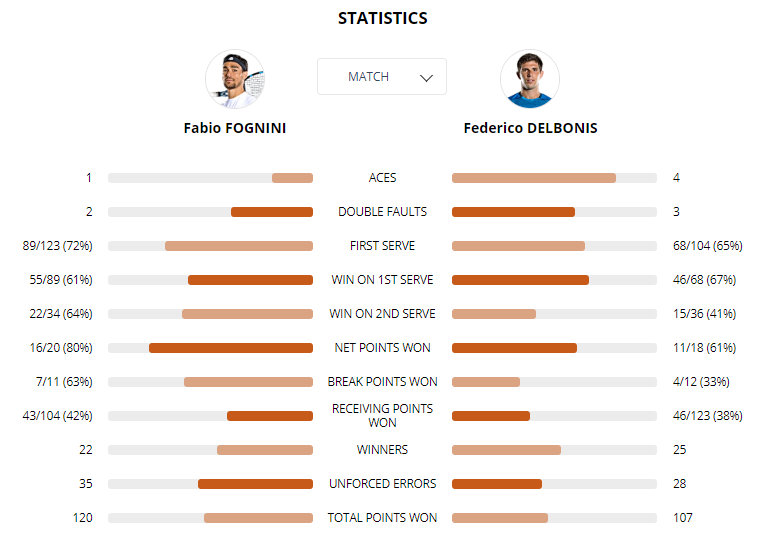This screenshot has width=780, height=540.
Task: Click Fognini's ACES bar
Action: click(x=210, y=178)
